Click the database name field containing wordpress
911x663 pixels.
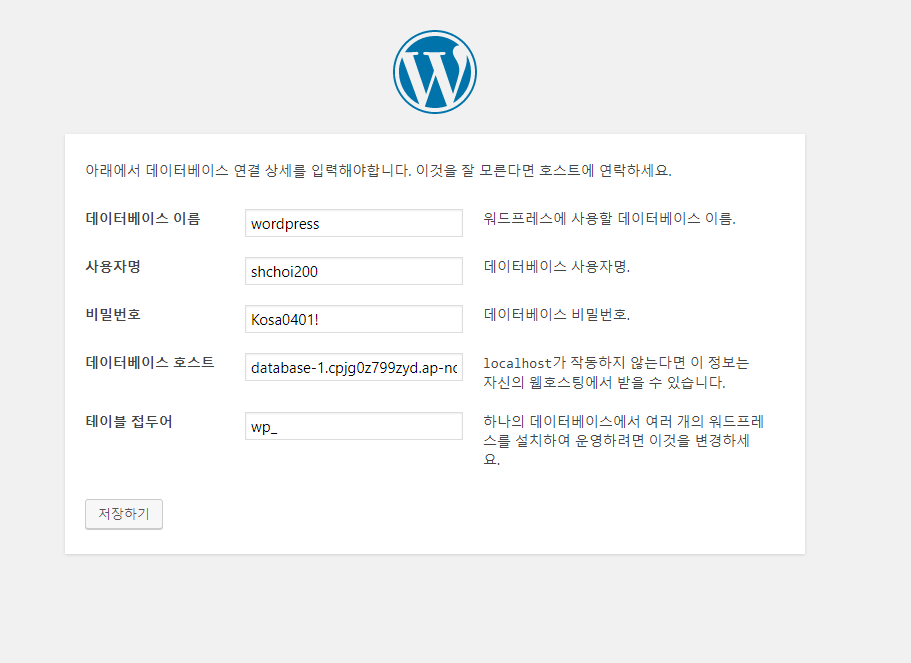(354, 223)
